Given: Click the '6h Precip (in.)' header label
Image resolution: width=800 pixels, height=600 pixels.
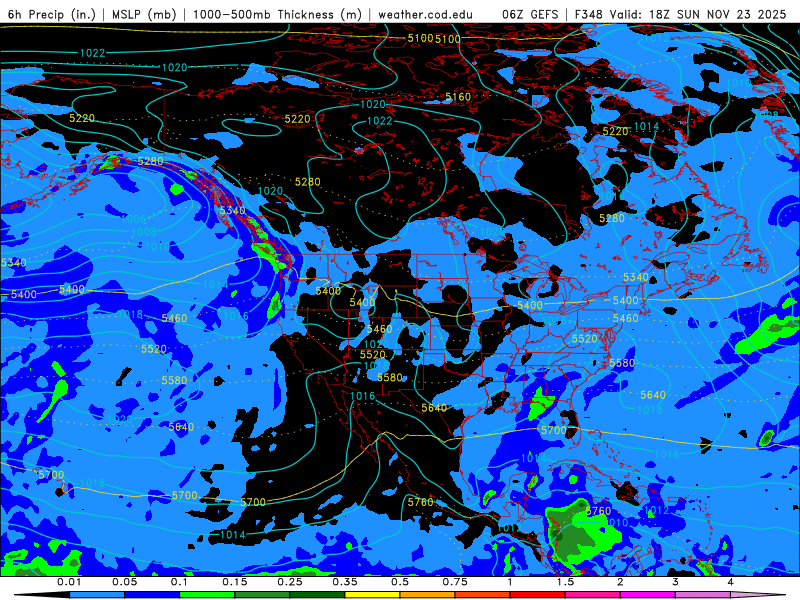Looking at the screenshot, I should click(52, 14).
